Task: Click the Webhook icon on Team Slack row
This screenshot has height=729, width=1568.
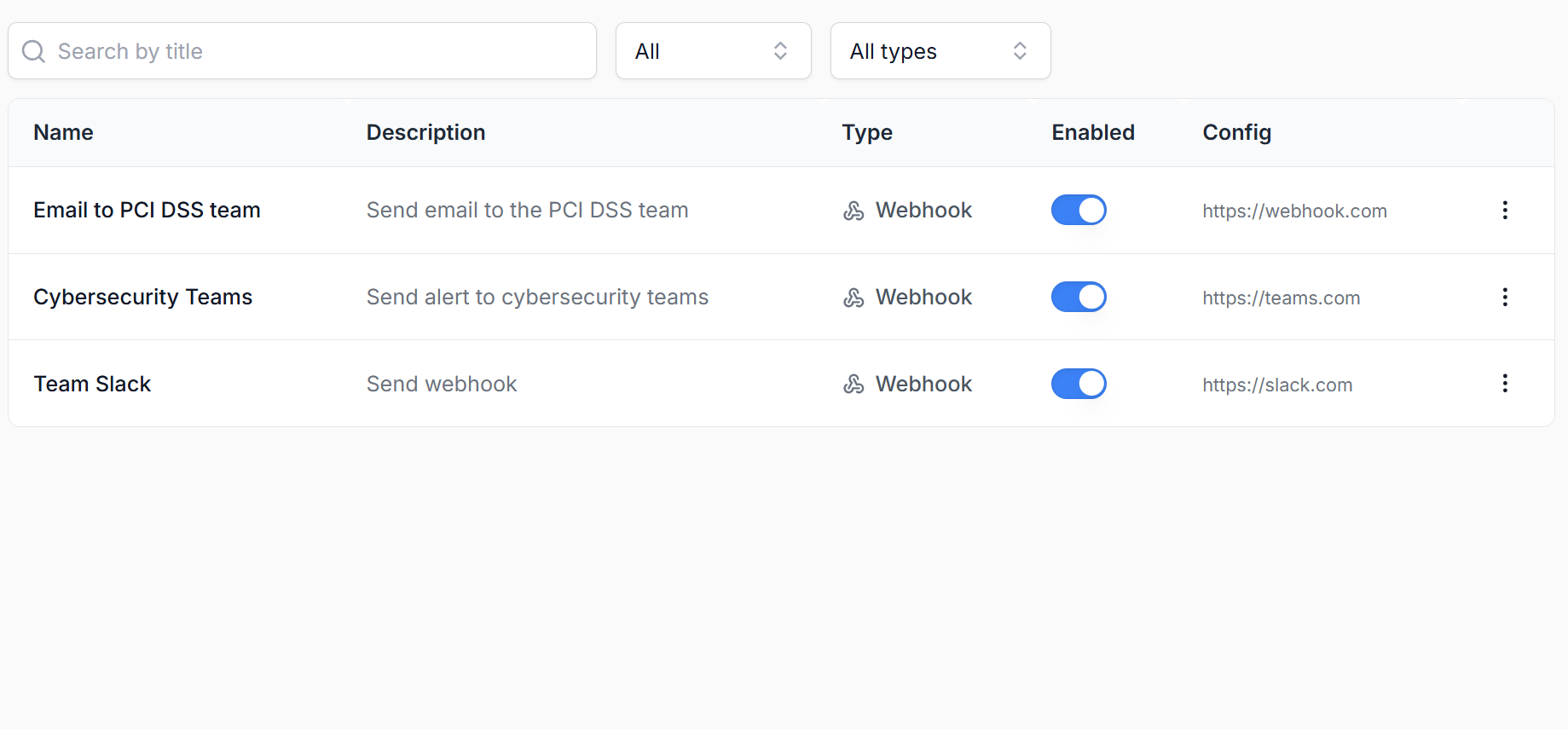Action: click(x=853, y=384)
